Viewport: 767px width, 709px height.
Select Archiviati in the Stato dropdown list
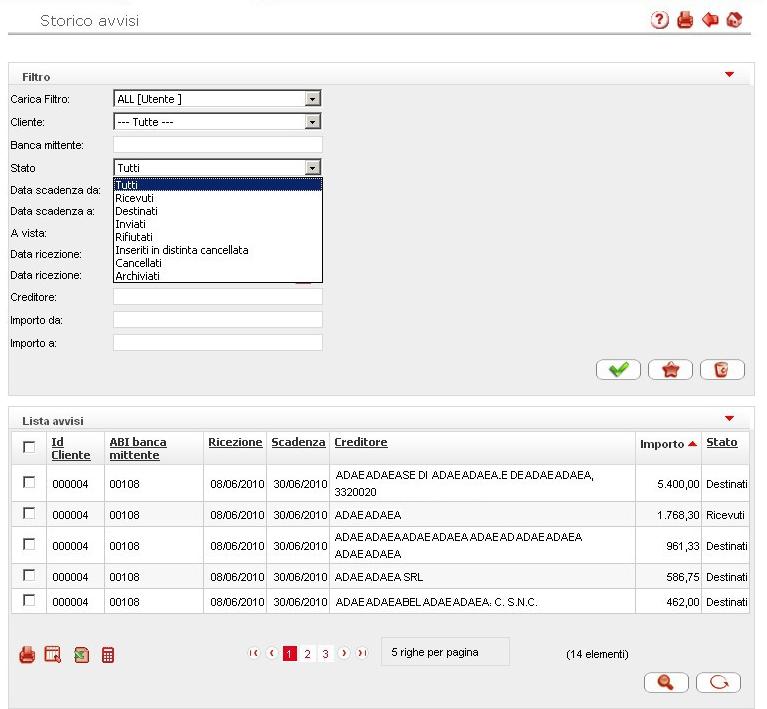pos(137,276)
